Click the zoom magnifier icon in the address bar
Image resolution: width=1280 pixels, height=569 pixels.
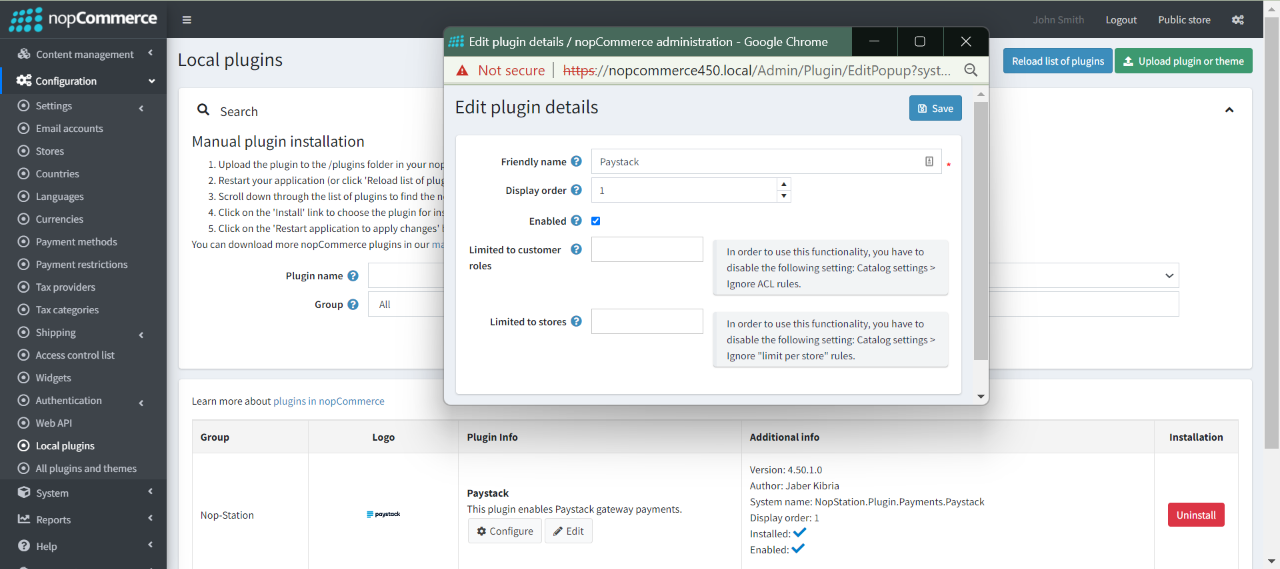click(971, 71)
